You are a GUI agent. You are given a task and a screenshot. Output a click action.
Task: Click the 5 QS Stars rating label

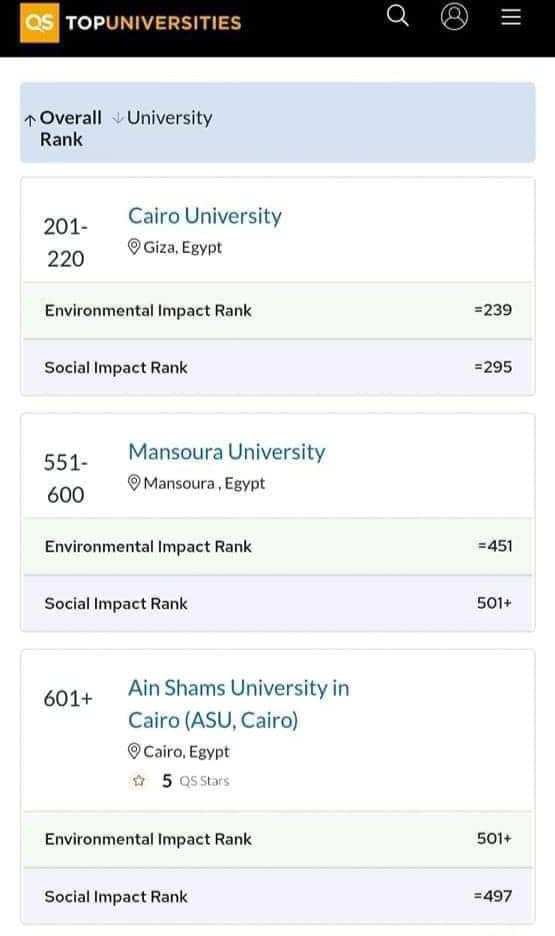196,781
